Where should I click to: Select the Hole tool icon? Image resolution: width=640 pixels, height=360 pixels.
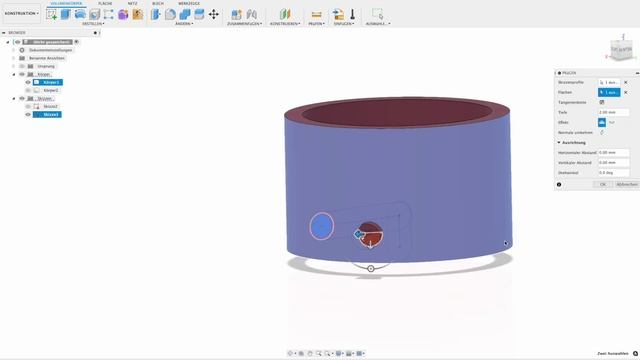click(x=94, y=14)
